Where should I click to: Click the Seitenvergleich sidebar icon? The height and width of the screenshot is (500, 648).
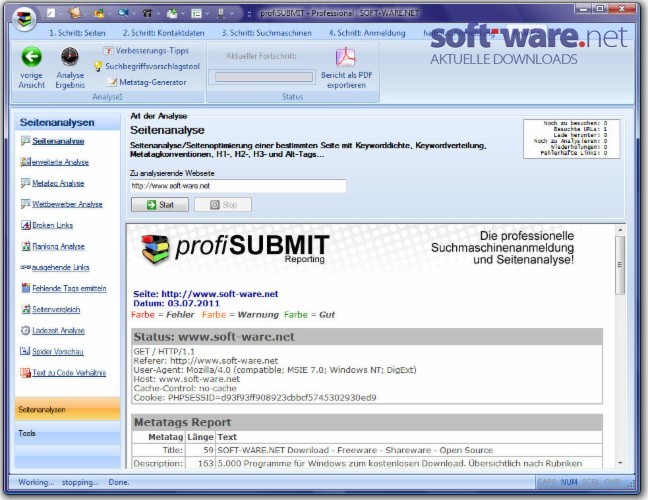26,309
